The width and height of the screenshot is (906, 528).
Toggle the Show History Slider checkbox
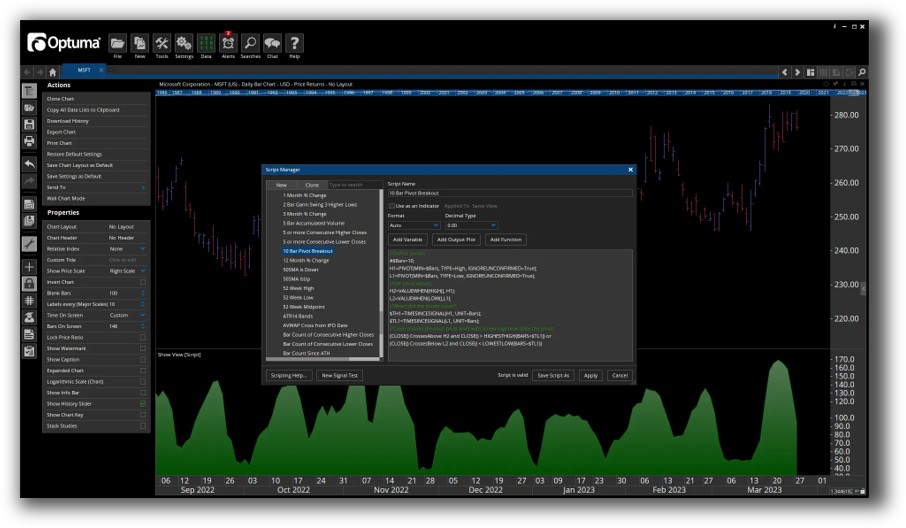[x=143, y=403]
